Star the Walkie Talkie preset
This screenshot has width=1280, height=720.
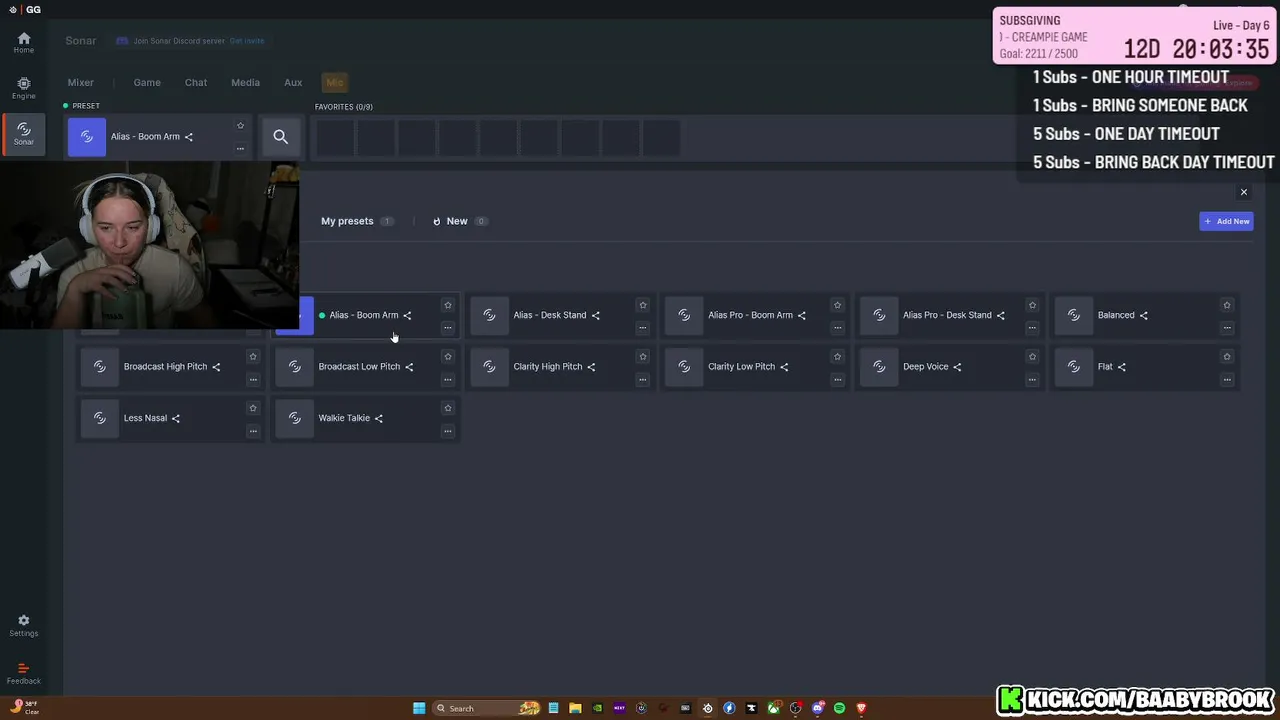(447, 408)
